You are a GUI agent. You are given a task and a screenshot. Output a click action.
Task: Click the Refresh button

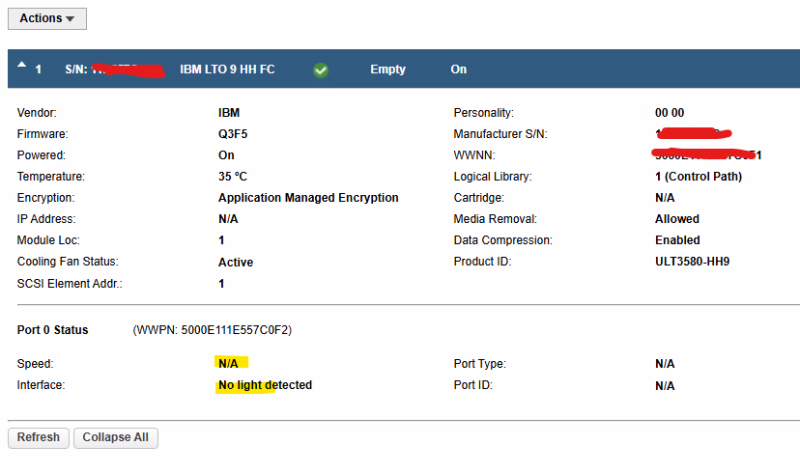point(38,438)
